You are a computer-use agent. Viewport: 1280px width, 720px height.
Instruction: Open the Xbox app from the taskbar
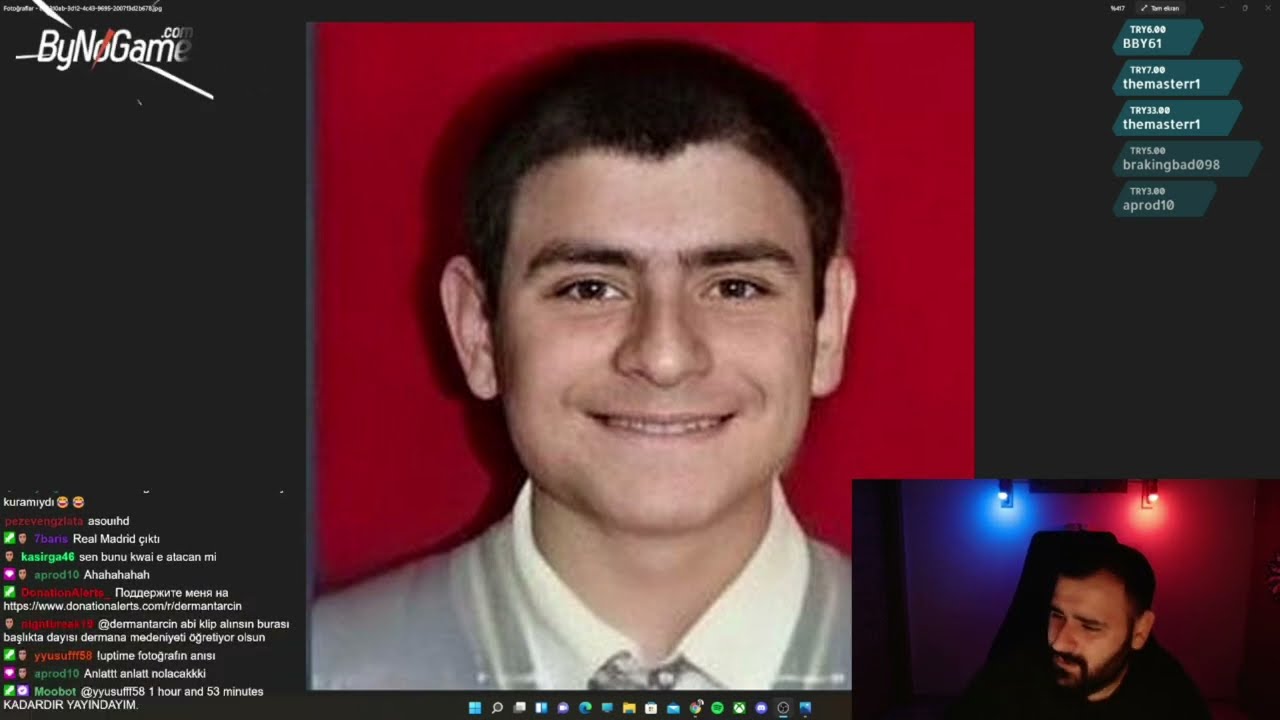739,708
